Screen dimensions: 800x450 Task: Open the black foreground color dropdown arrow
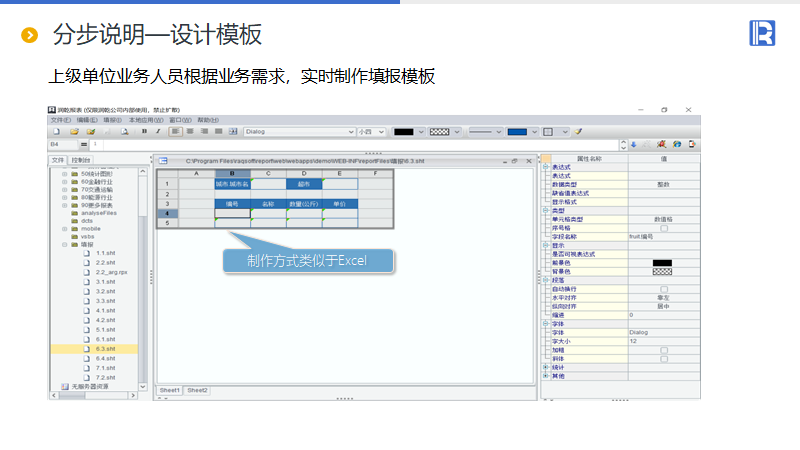tap(421, 132)
